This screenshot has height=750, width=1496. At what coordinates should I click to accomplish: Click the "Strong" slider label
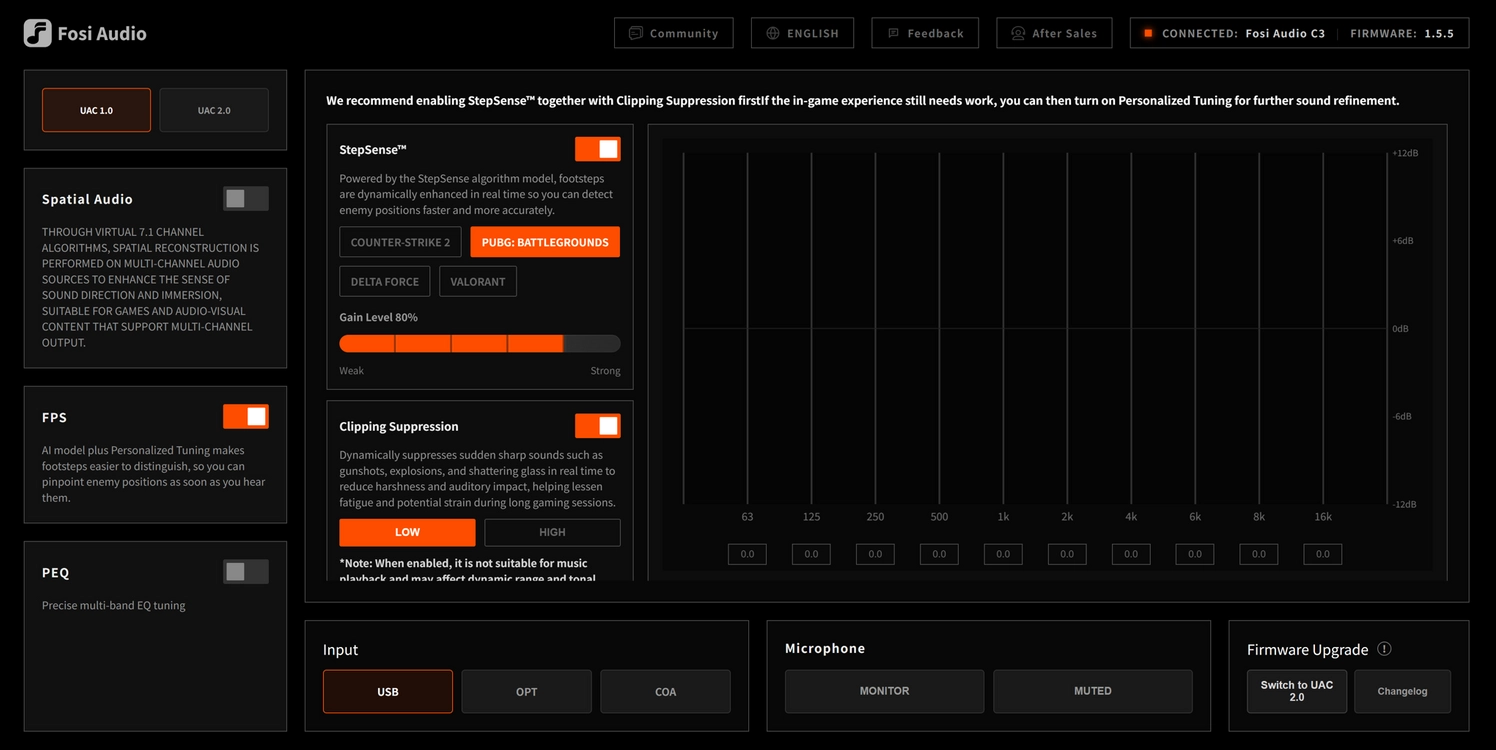pyautogui.click(x=605, y=371)
